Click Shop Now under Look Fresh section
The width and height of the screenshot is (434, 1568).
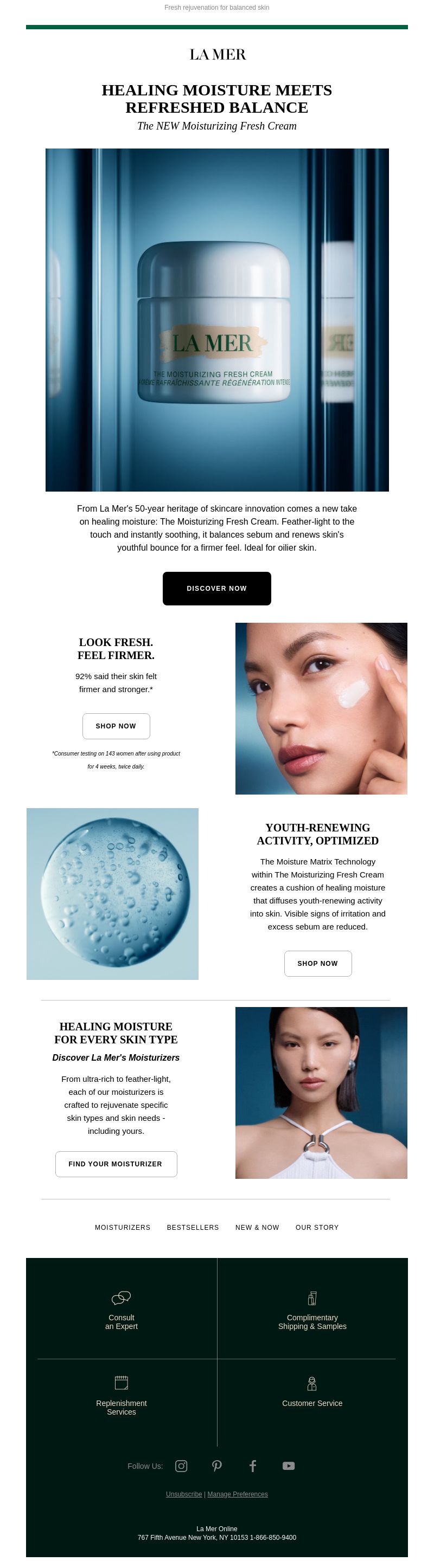[116, 726]
